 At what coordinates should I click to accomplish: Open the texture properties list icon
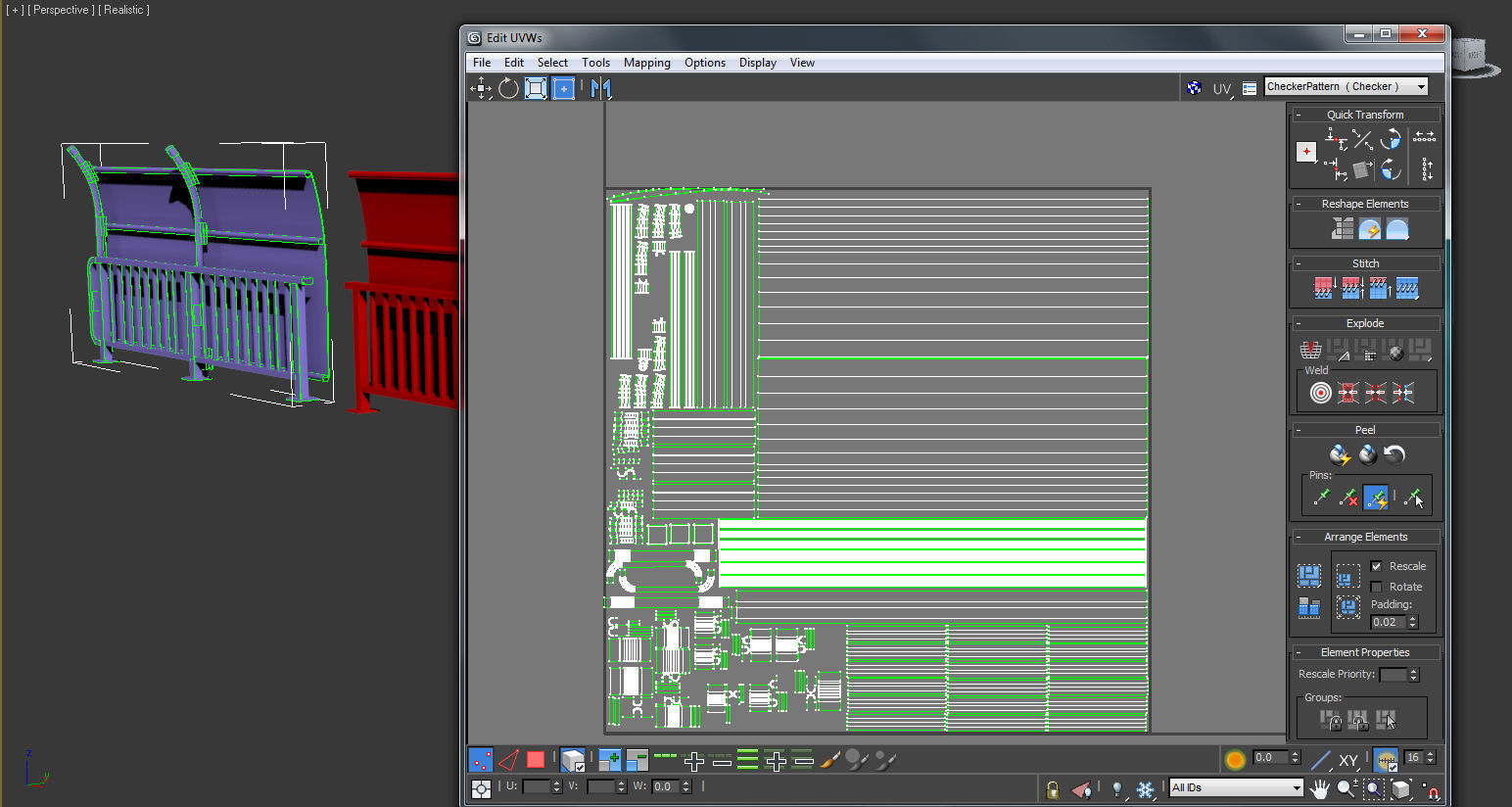[1250, 88]
